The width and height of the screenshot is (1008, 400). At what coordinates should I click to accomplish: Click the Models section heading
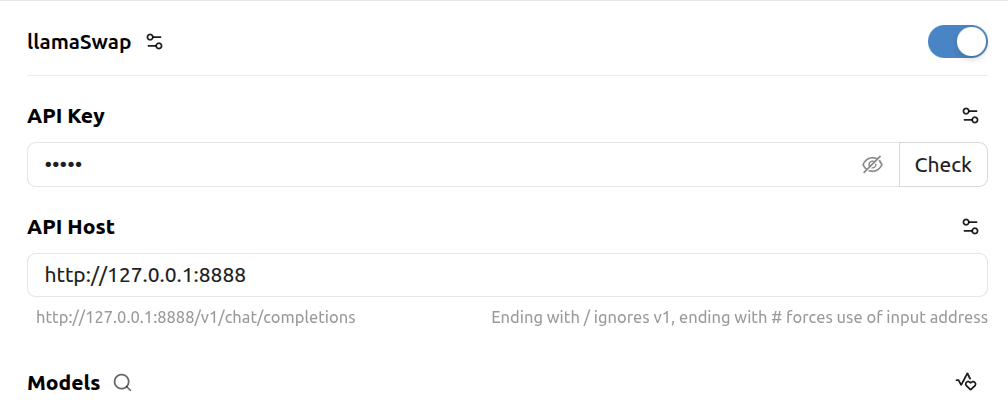coord(64,383)
